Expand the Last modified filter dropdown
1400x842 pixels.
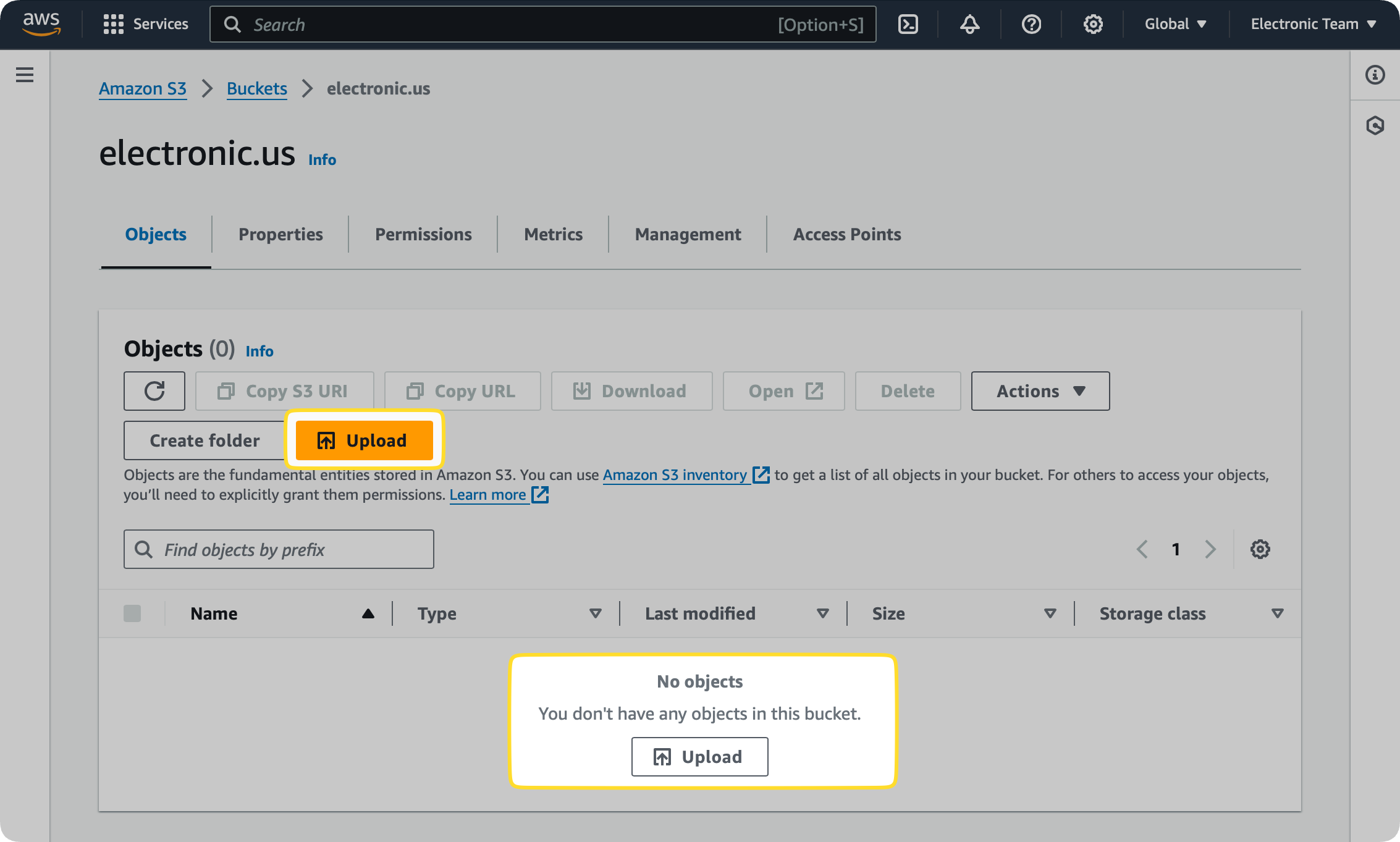click(823, 613)
